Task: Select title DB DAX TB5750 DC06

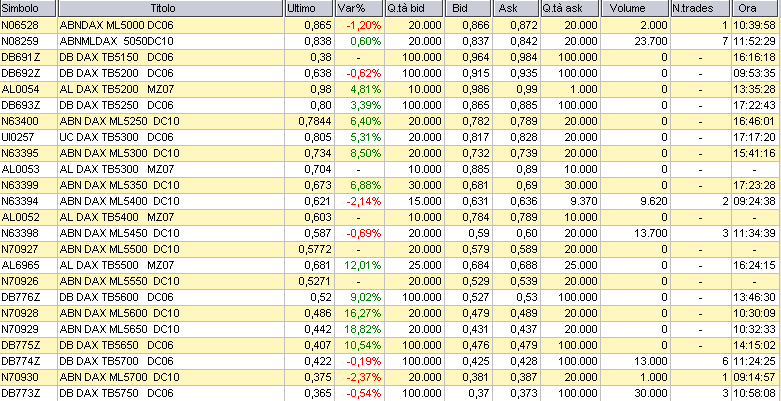Action: [x=117, y=393]
